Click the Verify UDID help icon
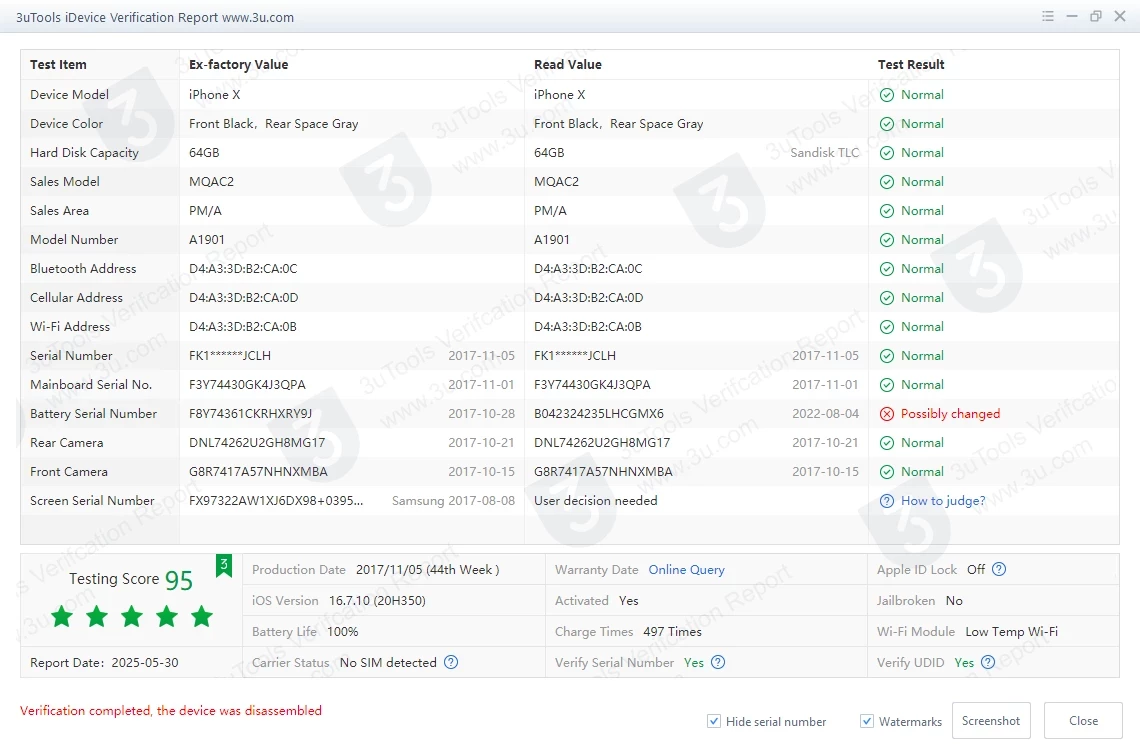The image size is (1140, 756). 987,662
